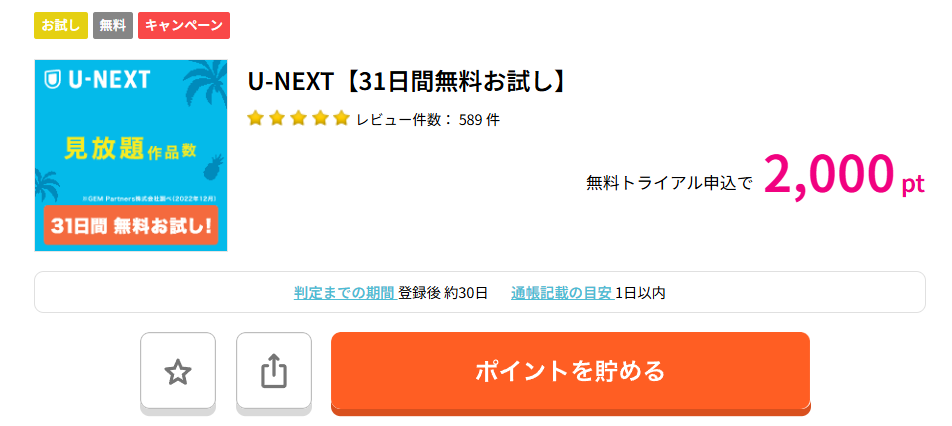
Task: Open the 通帳記載の目安 link
Action: coord(561,293)
